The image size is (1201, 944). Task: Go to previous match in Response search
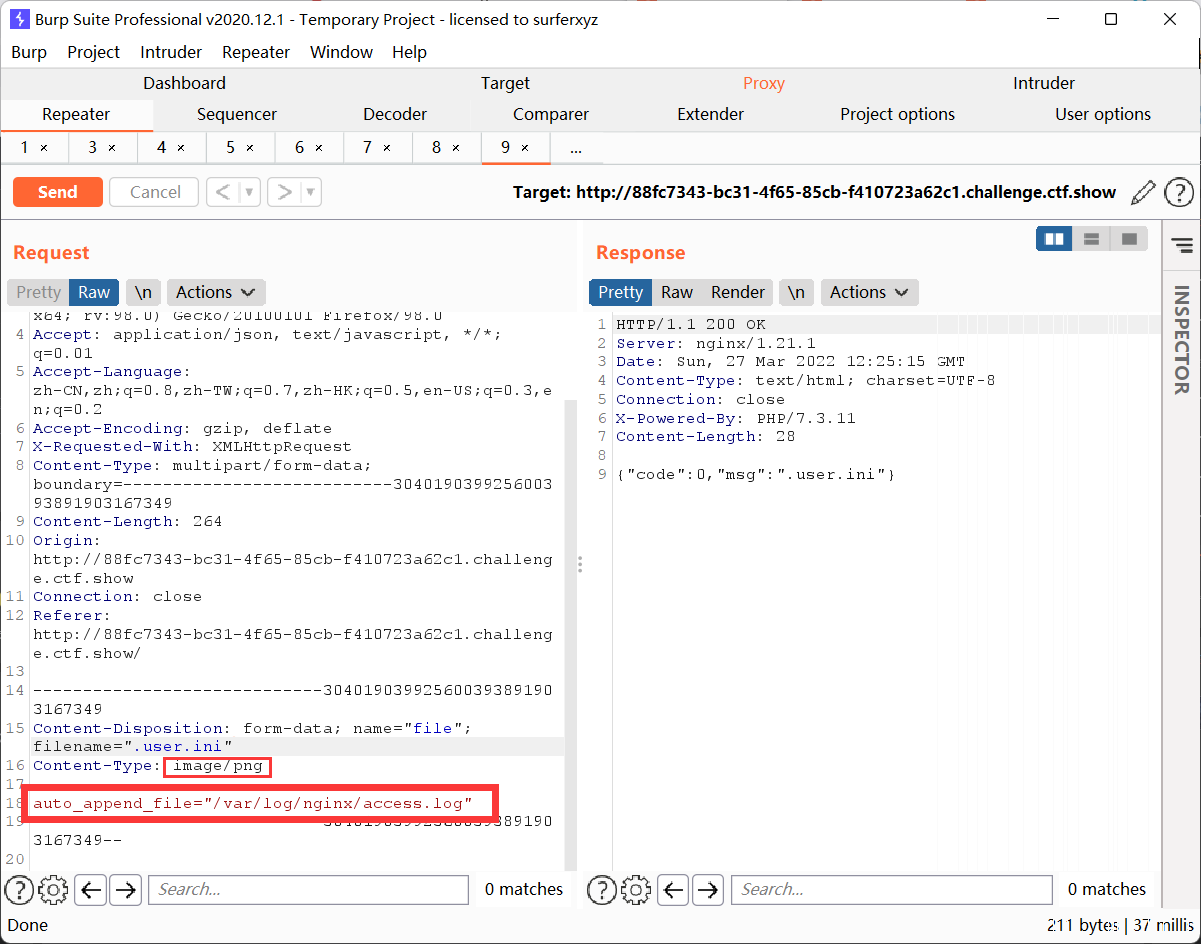(674, 889)
